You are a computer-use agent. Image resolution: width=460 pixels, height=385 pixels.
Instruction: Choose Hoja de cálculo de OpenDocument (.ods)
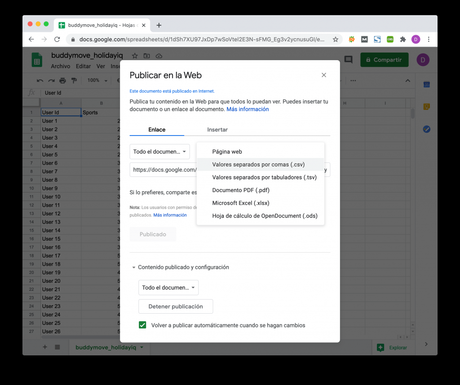pos(260,216)
